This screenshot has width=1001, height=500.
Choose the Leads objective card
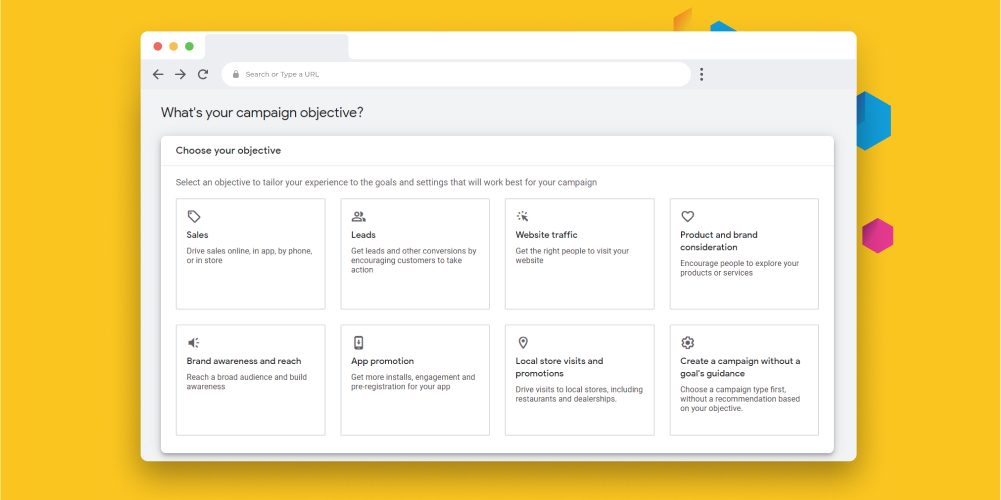tap(415, 254)
